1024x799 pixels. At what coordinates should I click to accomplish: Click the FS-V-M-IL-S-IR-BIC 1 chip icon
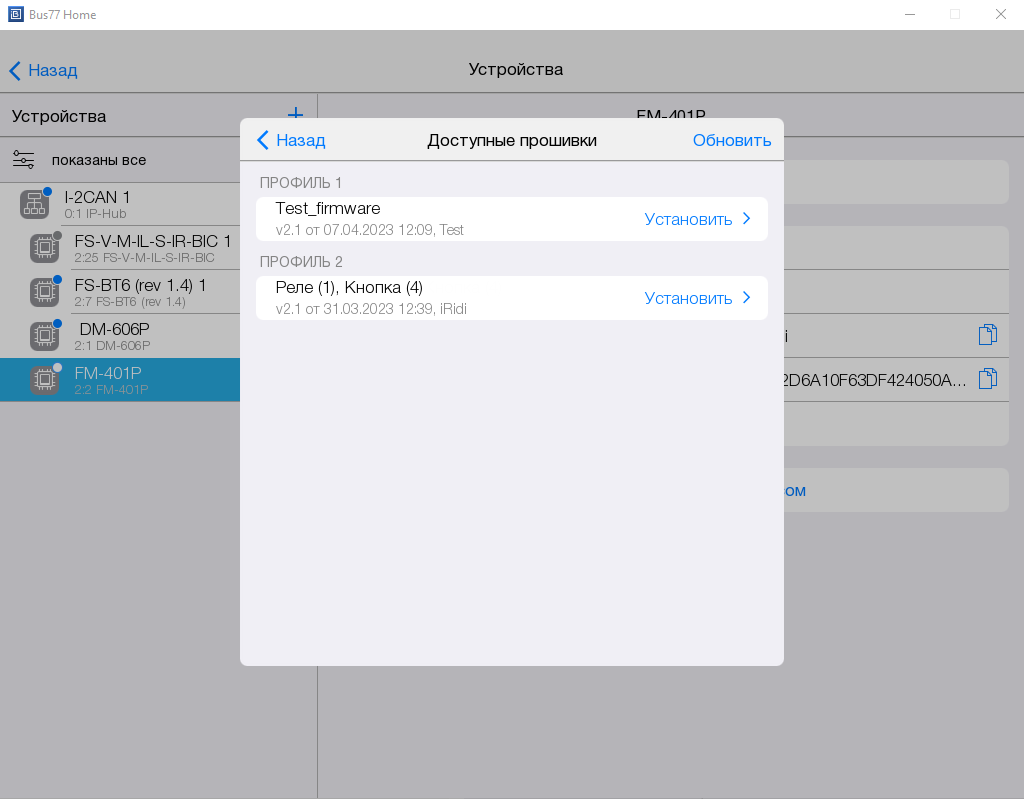click(x=44, y=248)
